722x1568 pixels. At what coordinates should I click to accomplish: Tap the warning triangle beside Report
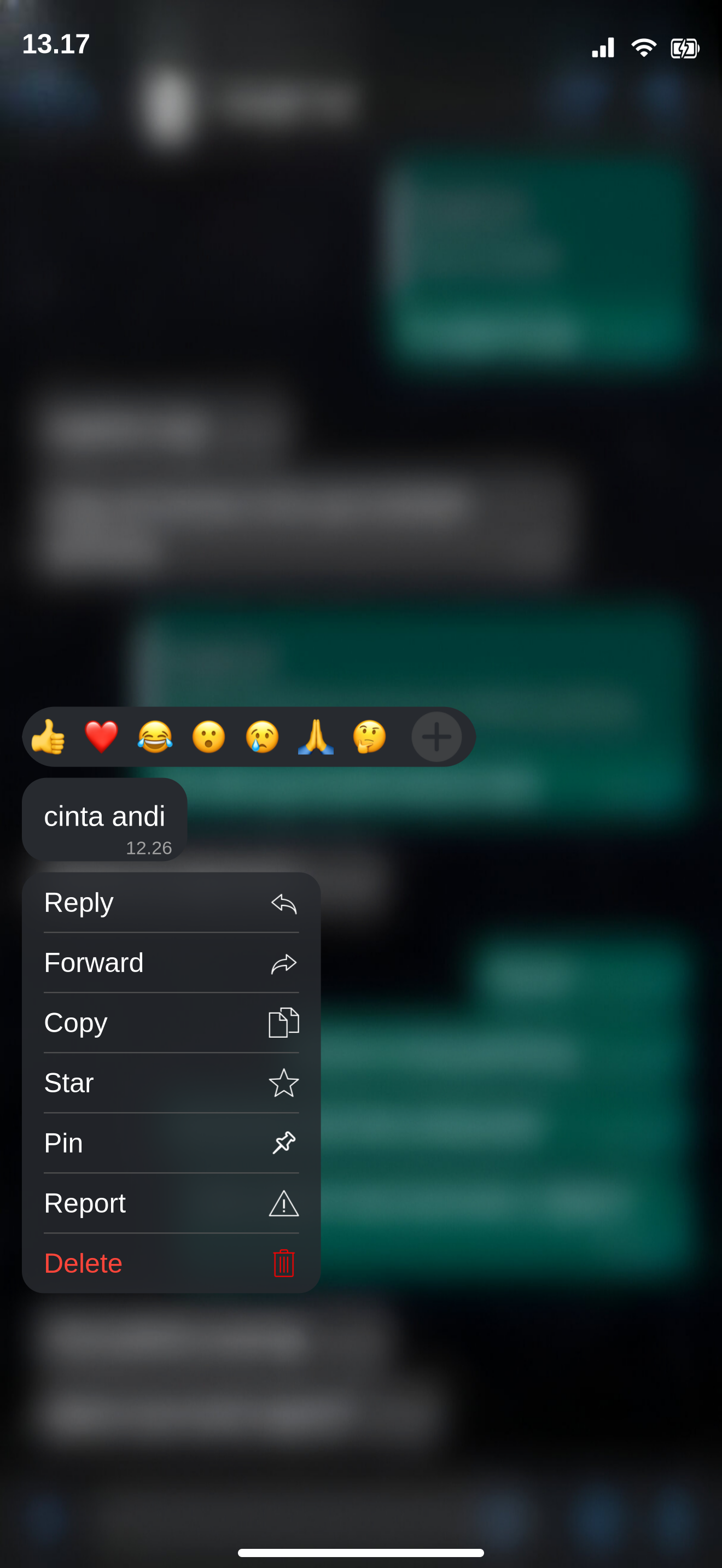[284, 1203]
